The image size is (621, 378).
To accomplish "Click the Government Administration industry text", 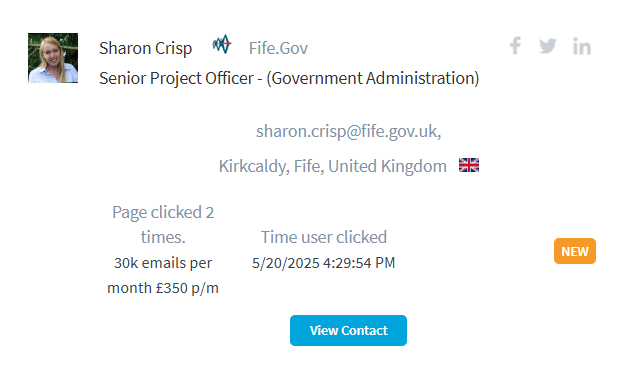I will (x=373, y=78).
